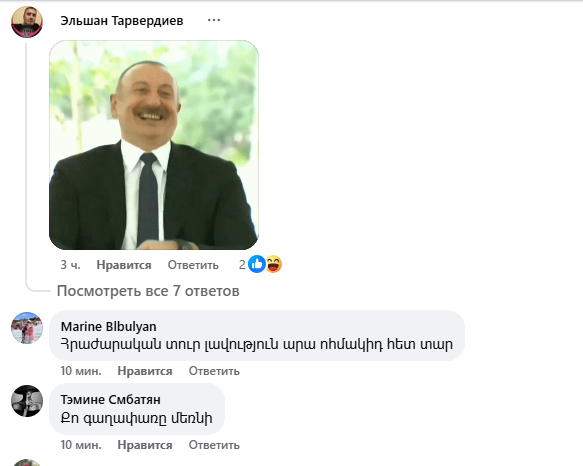Click Эльшан Тарвердиев's profile avatar

click(x=27, y=22)
